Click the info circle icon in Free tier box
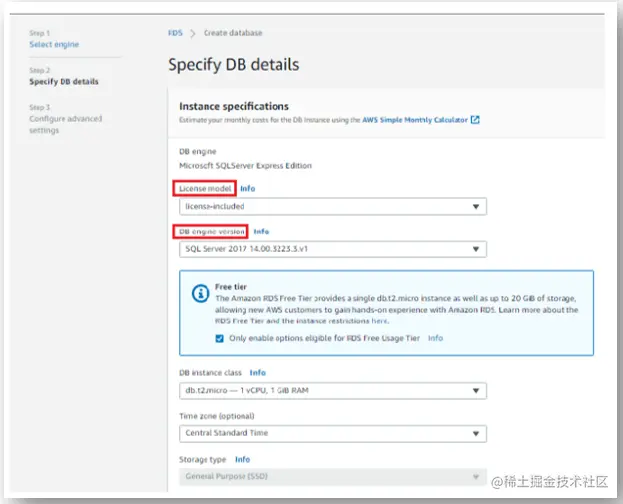 pos(200,293)
